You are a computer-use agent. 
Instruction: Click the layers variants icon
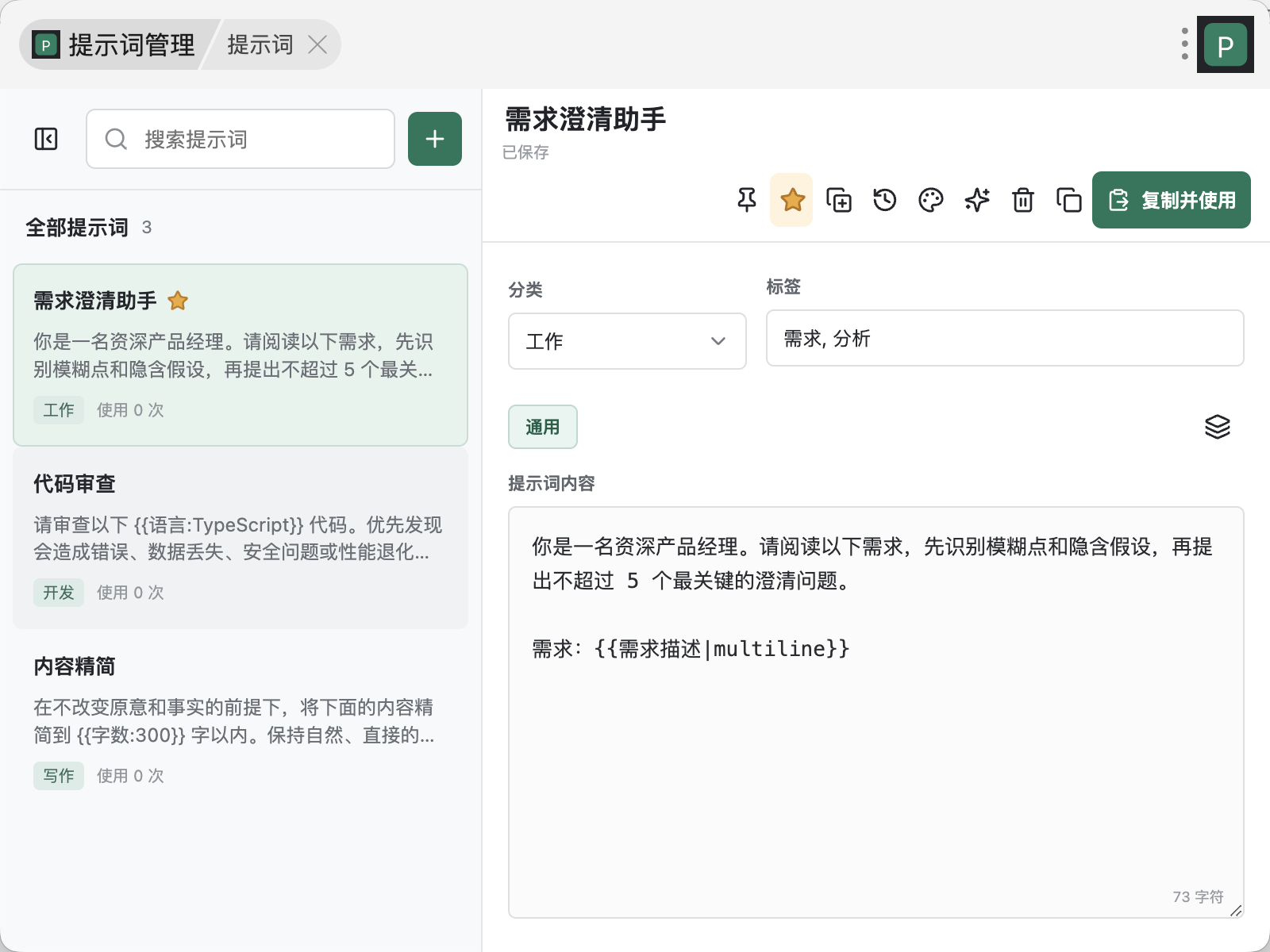click(1218, 427)
